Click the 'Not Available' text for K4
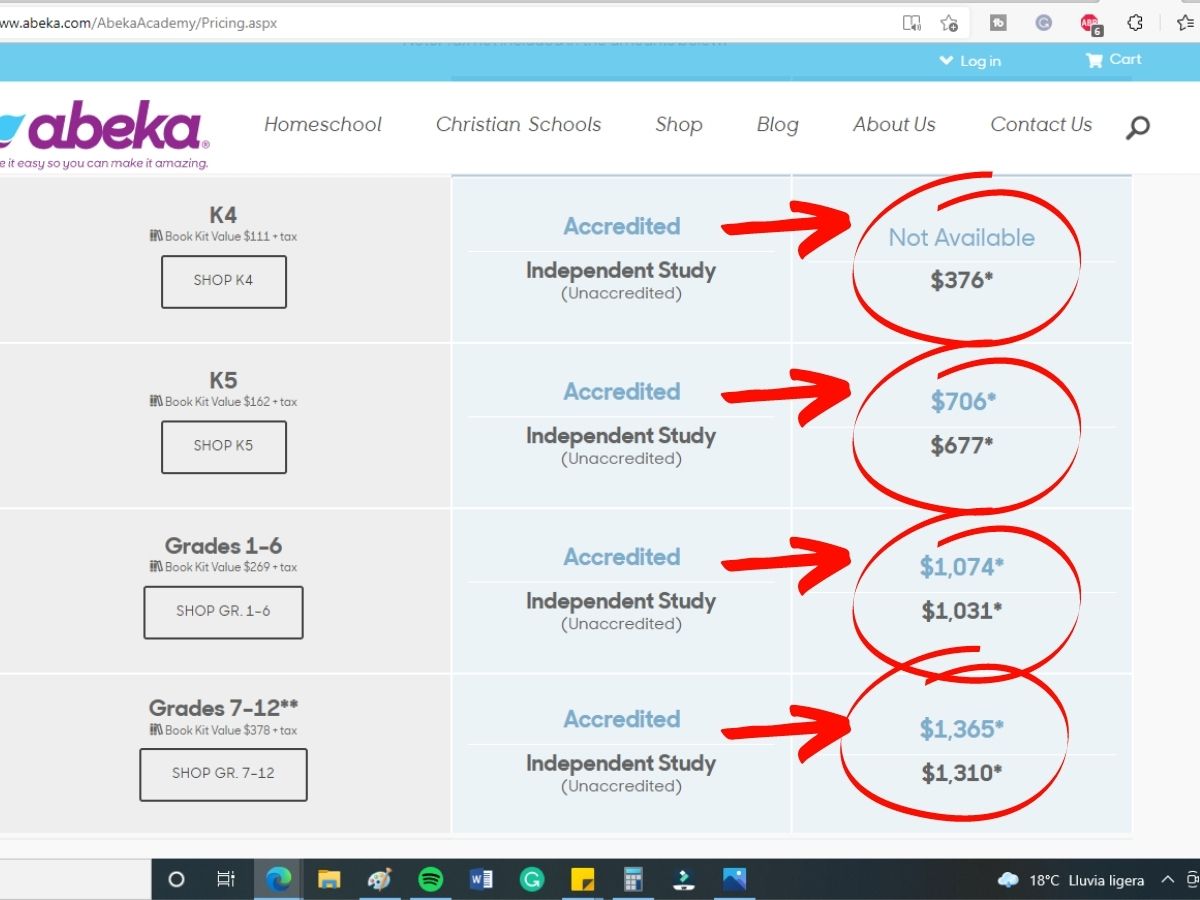This screenshot has width=1200, height=900. tap(962, 238)
